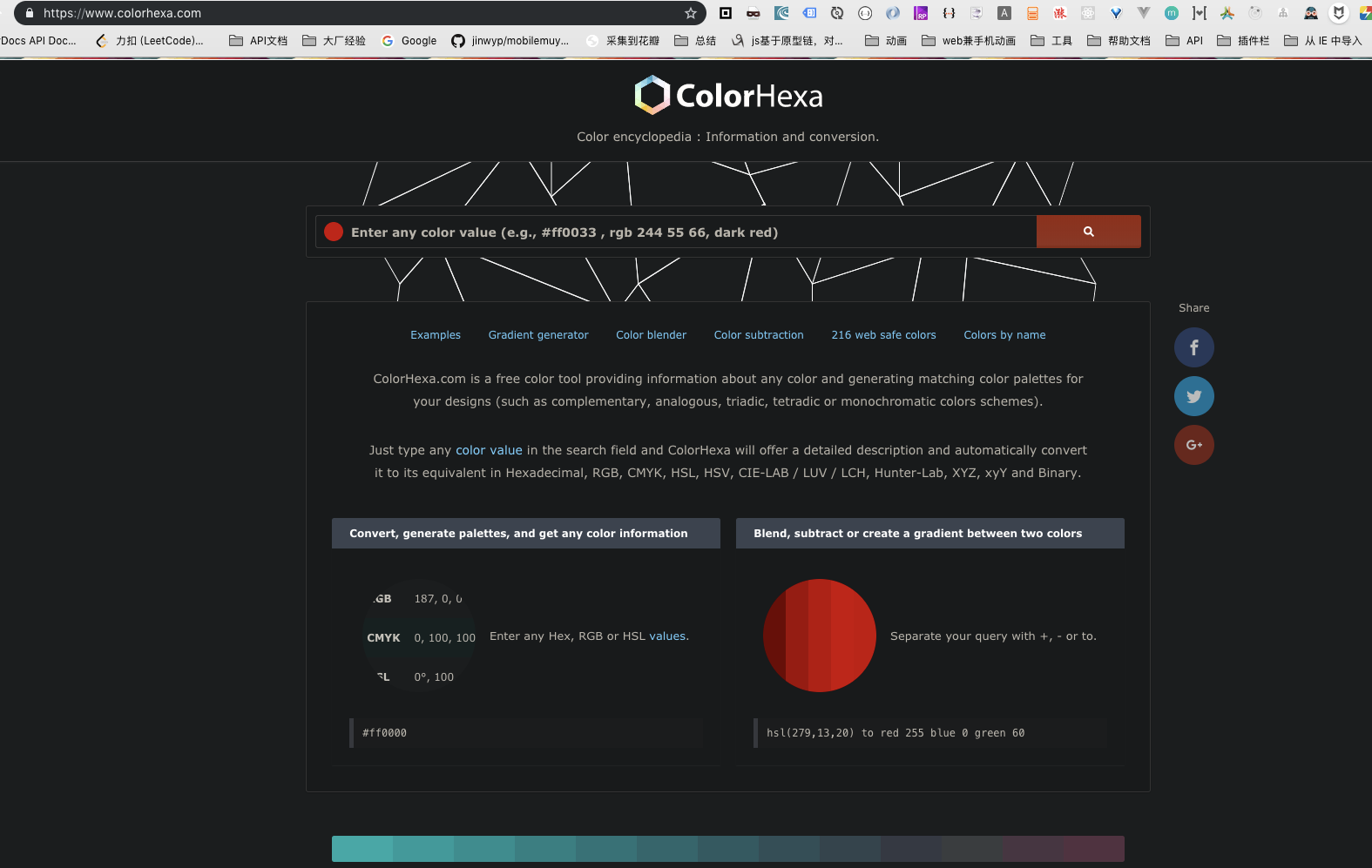Share on Facebook
The width and height of the screenshot is (1372, 868).
1194,347
